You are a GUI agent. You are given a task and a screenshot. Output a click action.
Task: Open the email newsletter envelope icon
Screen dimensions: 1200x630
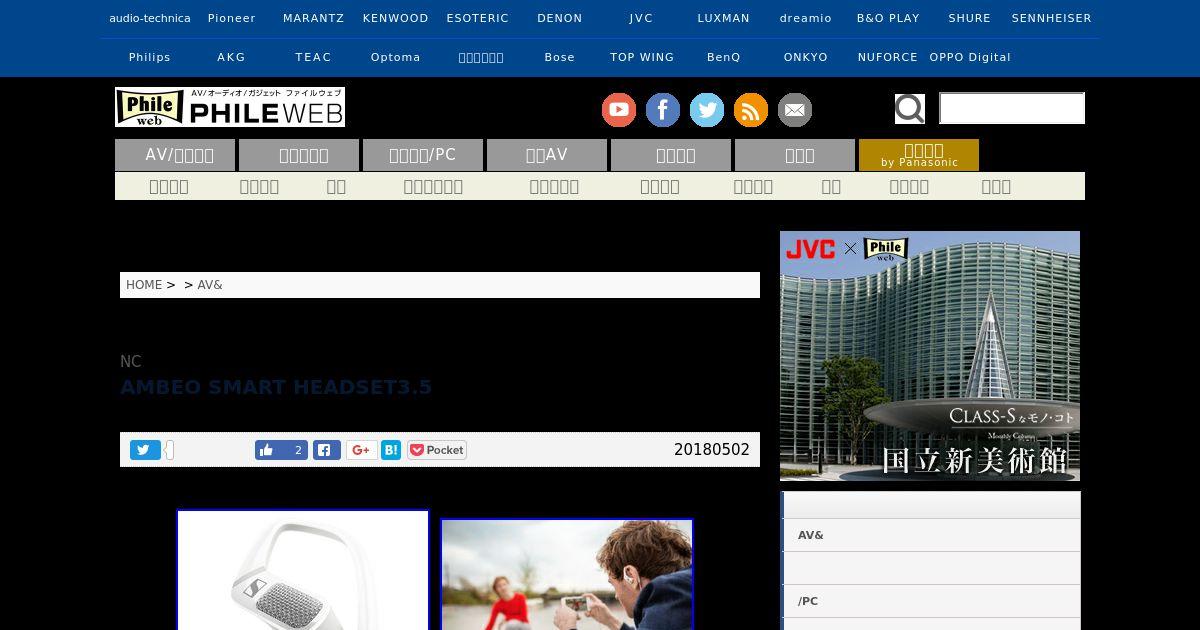point(795,110)
